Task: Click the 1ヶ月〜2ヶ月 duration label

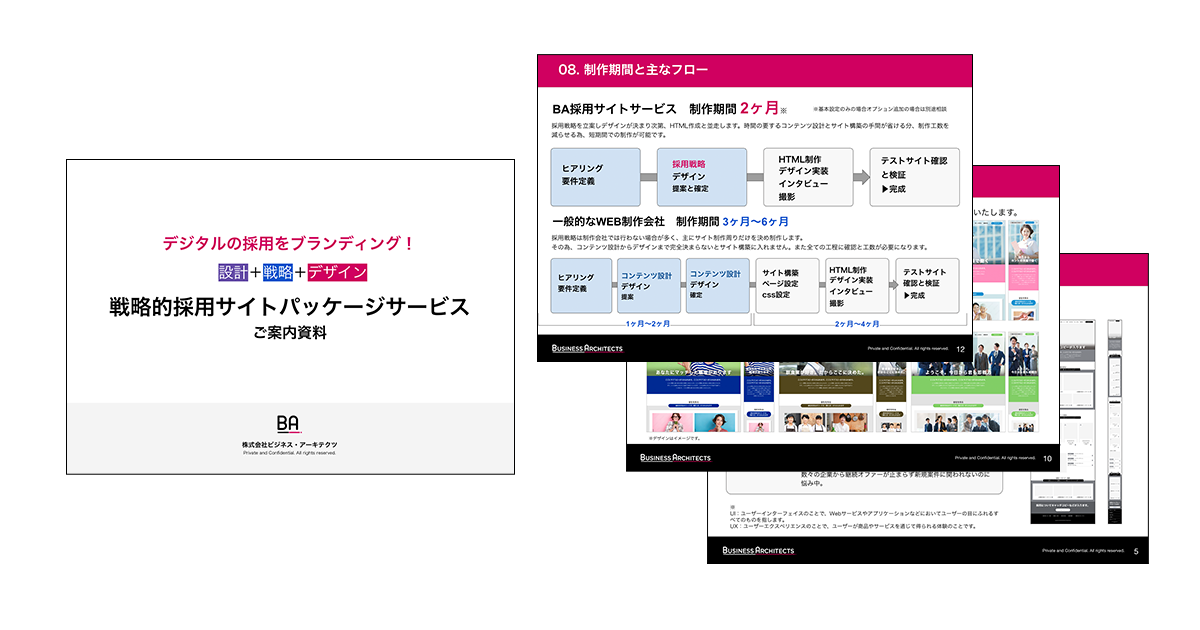Action: pyautogui.click(x=650, y=323)
